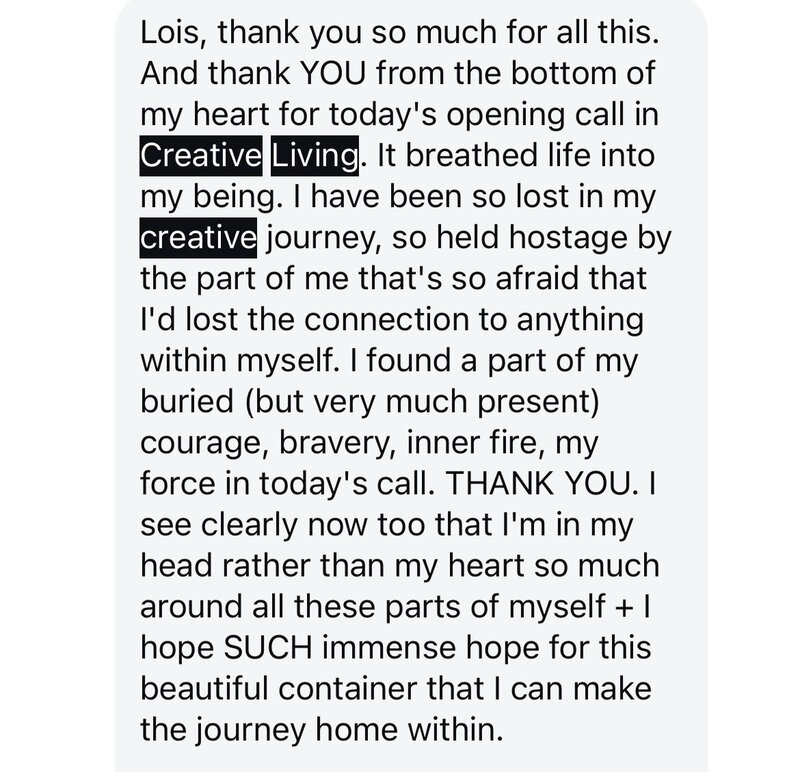Click the highlighted lowercase "creative" before "journey"
The image size is (800, 772).
(x=199, y=240)
